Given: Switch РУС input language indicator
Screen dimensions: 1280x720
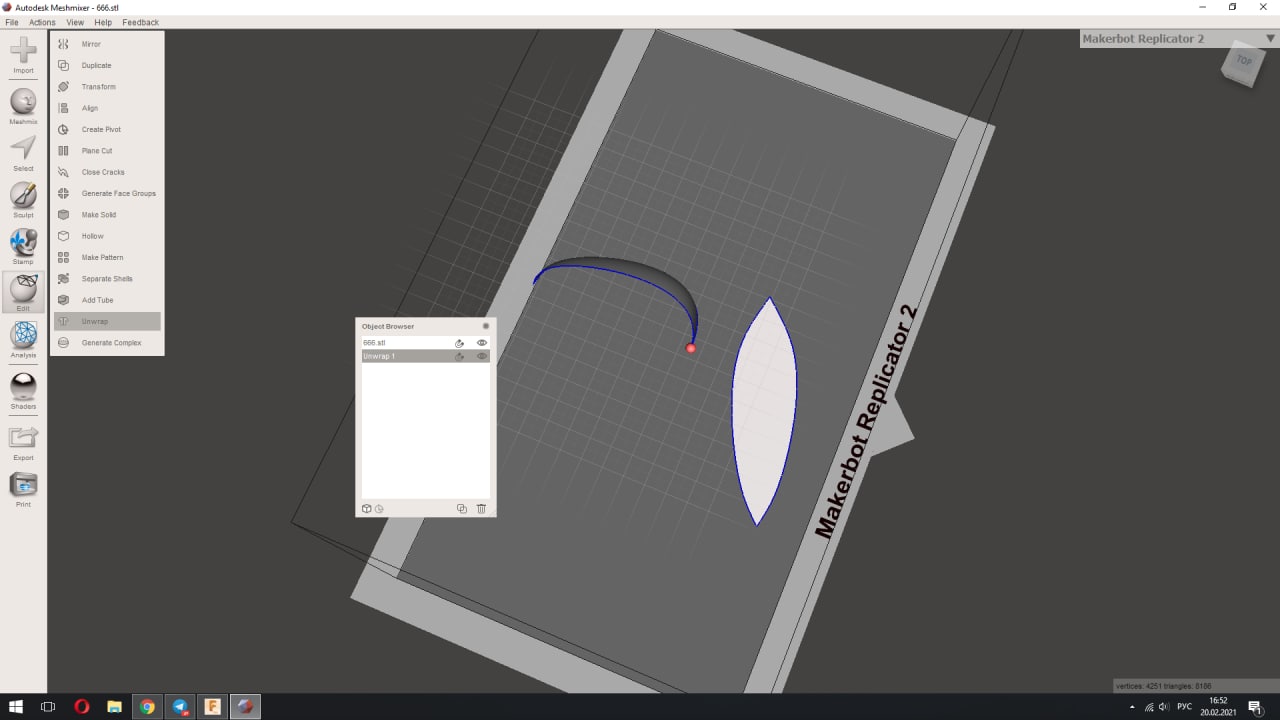Looking at the screenshot, I should (1184, 707).
